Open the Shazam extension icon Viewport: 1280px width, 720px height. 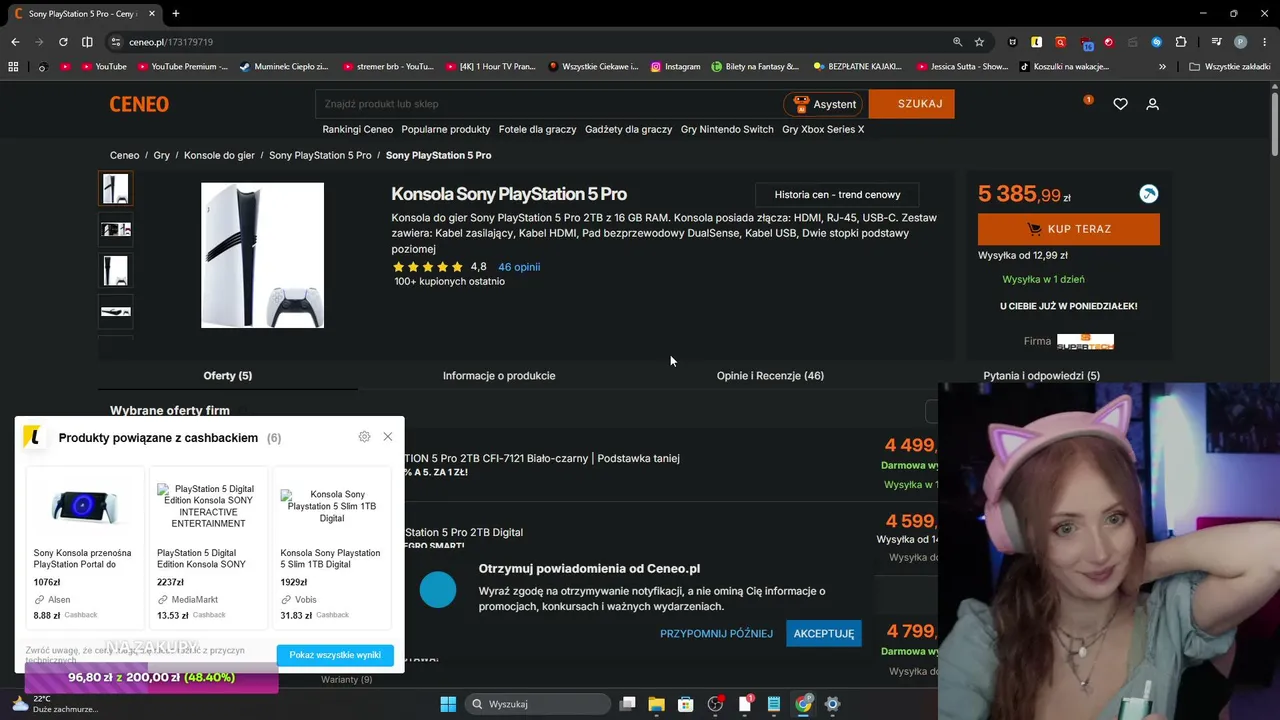[x=1157, y=42]
